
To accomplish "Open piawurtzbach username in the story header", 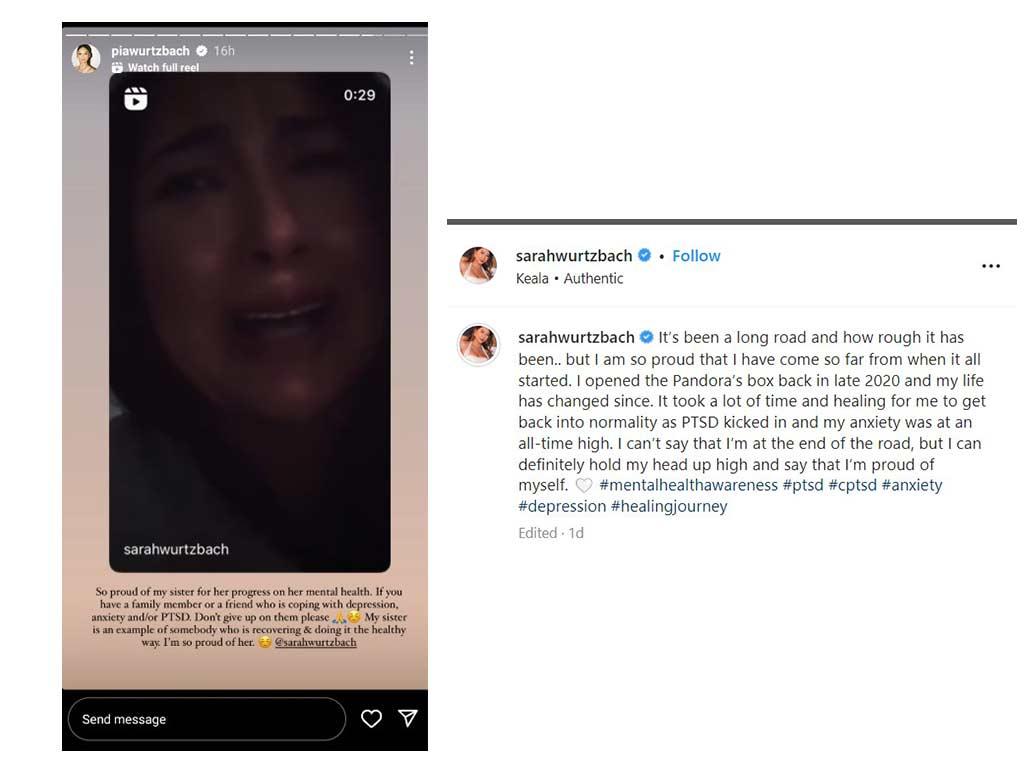I will tap(150, 51).
